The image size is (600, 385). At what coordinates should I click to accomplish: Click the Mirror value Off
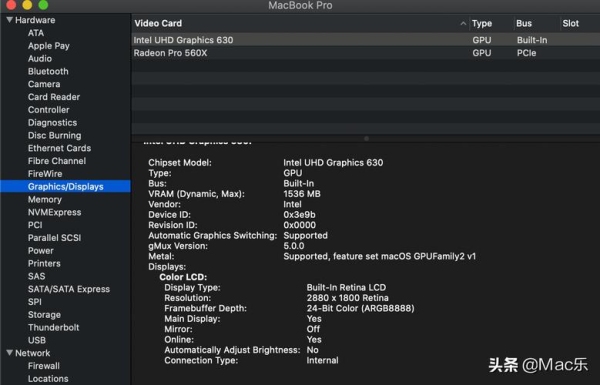313,329
